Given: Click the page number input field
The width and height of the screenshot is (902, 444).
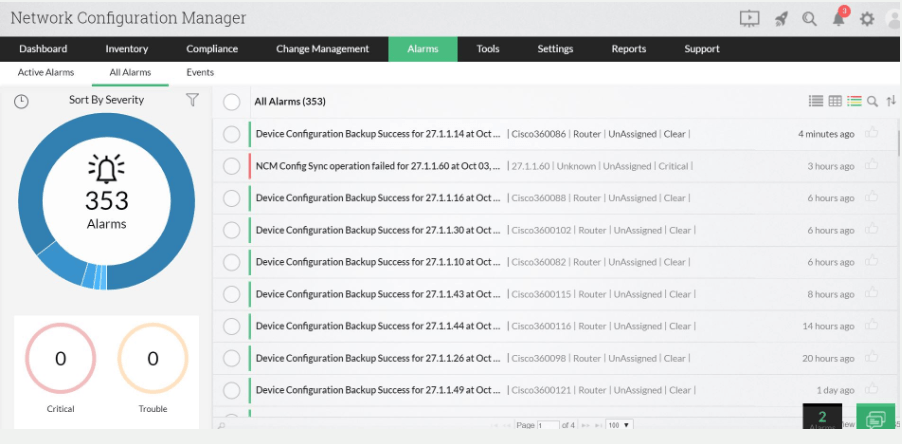Looking at the screenshot, I should pos(548,425).
